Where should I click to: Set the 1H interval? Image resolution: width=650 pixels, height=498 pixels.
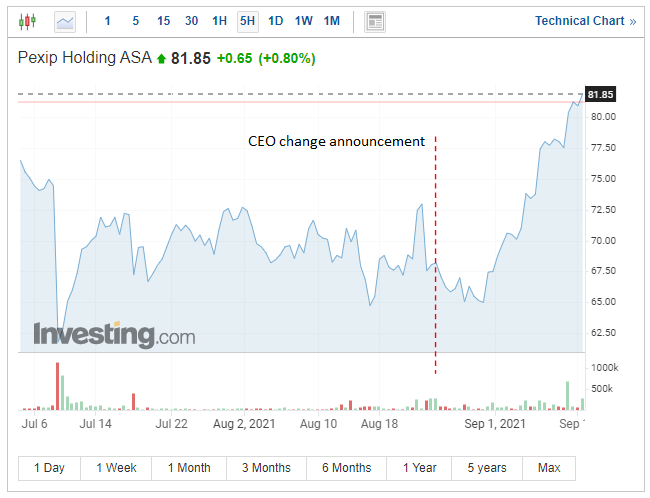click(x=219, y=21)
